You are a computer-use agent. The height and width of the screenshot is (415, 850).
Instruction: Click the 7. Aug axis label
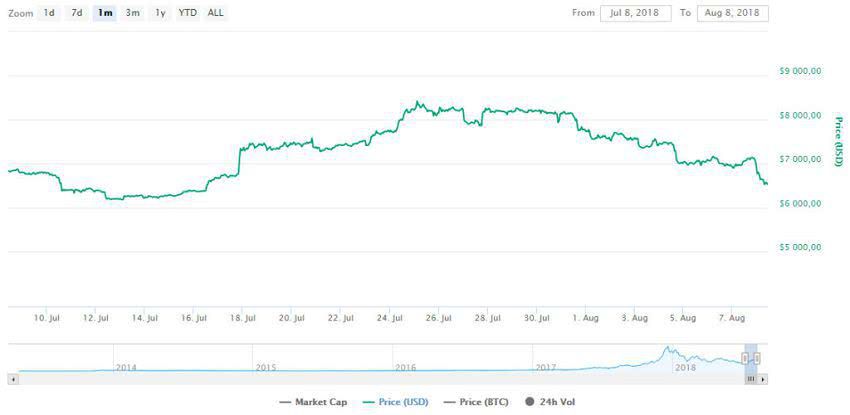click(732, 318)
